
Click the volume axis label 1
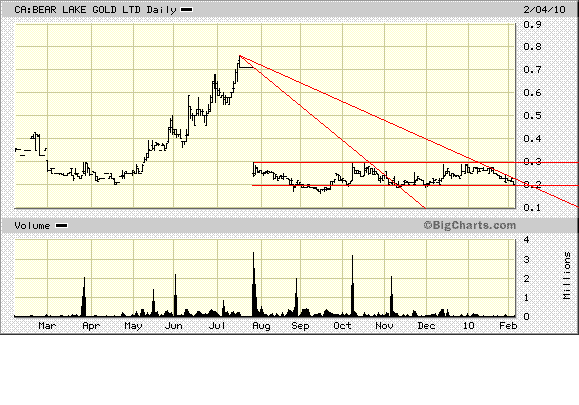pos(527,298)
